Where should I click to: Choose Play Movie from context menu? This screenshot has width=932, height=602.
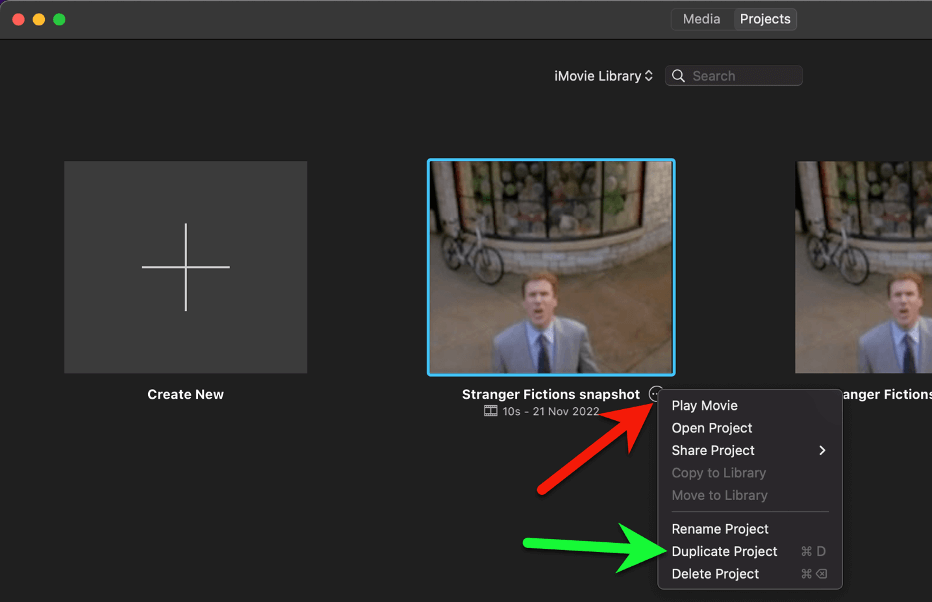coord(705,405)
